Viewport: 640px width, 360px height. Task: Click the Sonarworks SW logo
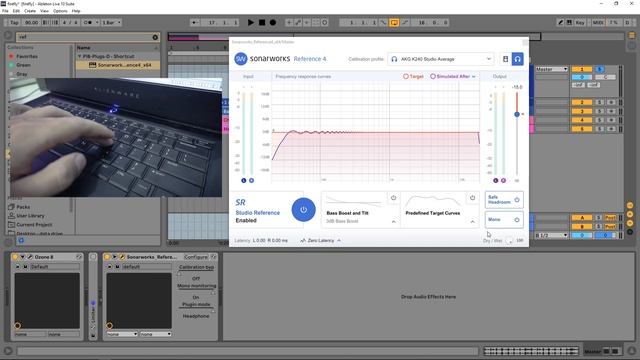point(241,59)
